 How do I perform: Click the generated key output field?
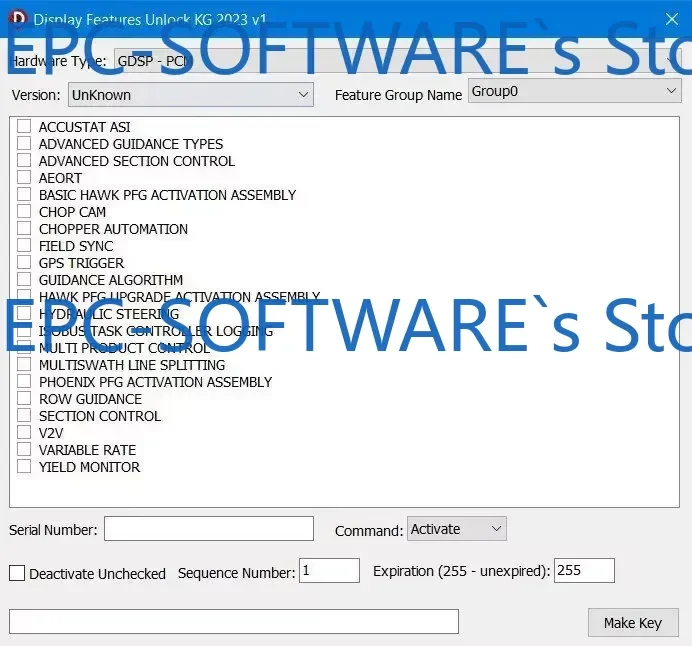234,622
